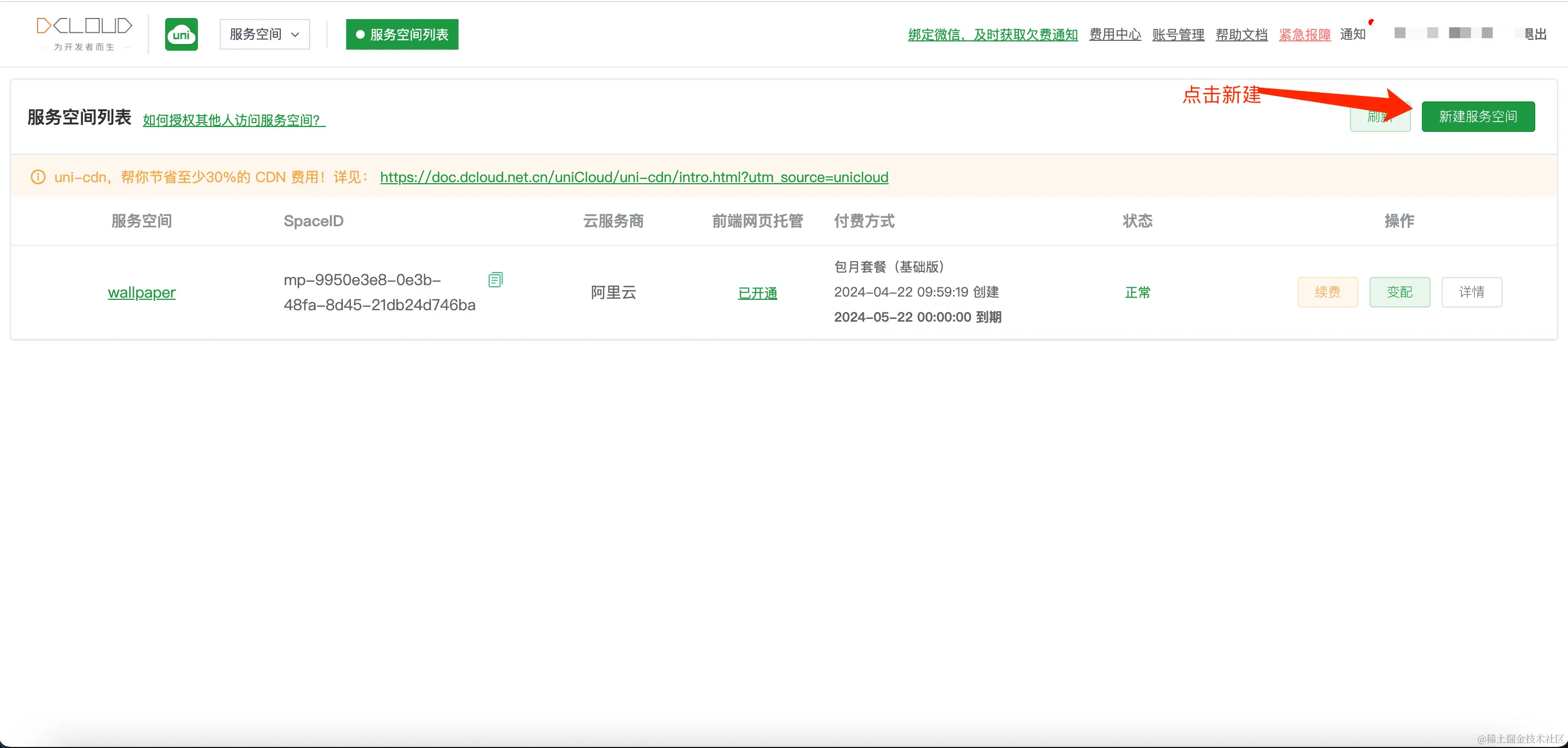Click the 新建服务空间 button
Image resolution: width=1568 pixels, height=748 pixels.
[x=1479, y=116]
